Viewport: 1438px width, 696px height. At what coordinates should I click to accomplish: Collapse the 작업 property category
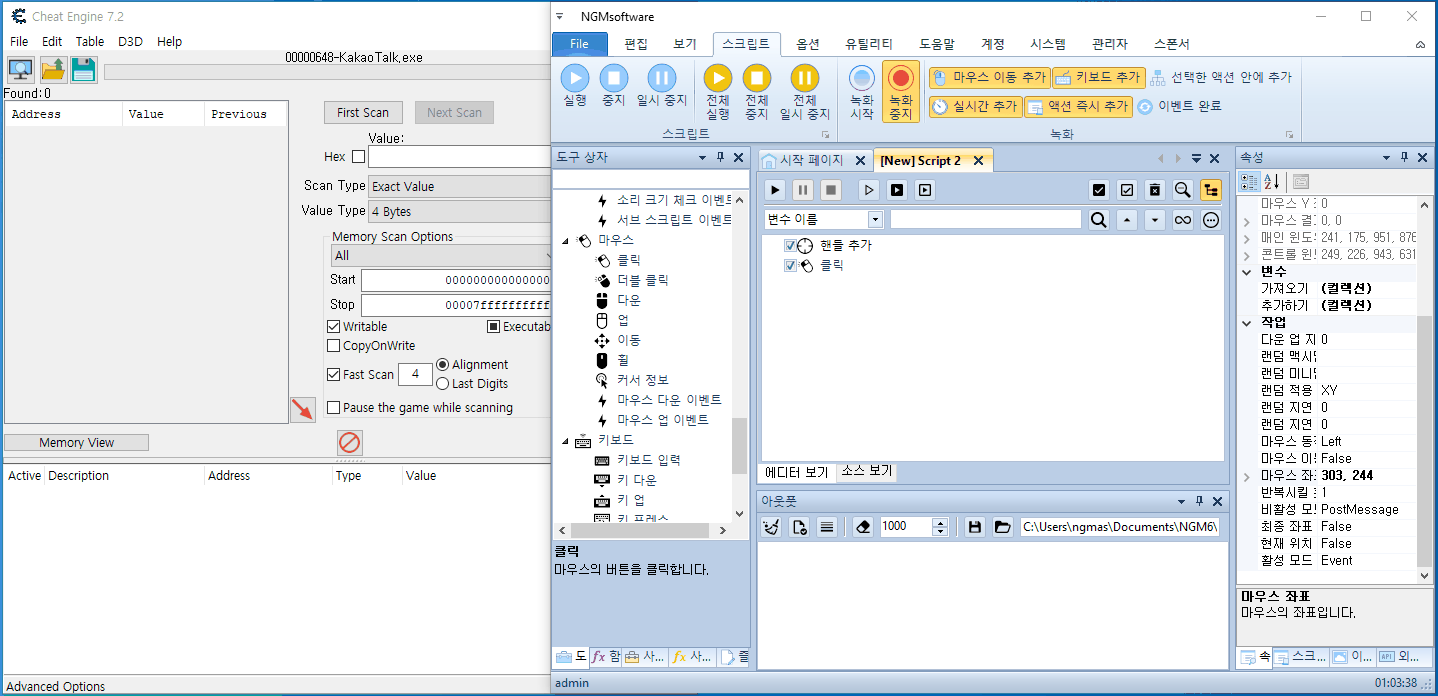pos(1247,323)
